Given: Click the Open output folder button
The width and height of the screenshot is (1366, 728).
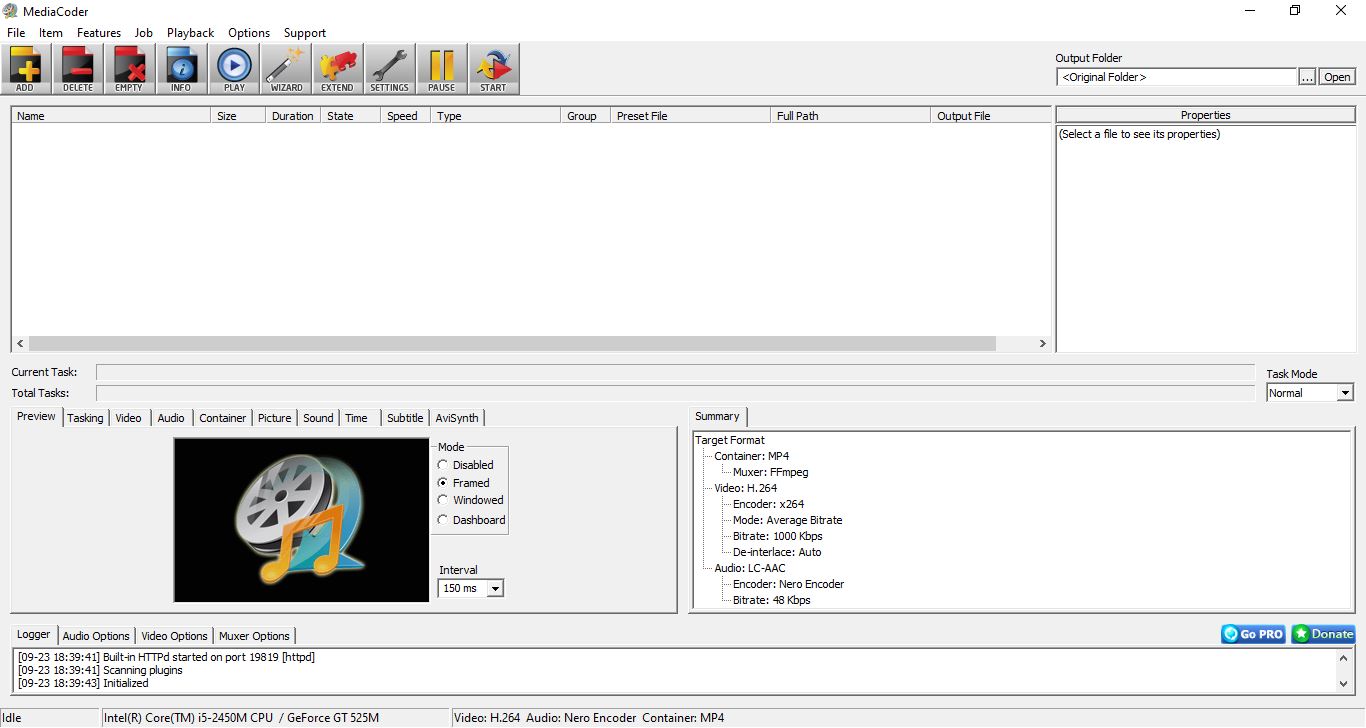Looking at the screenshot, I should [1337, 77].
